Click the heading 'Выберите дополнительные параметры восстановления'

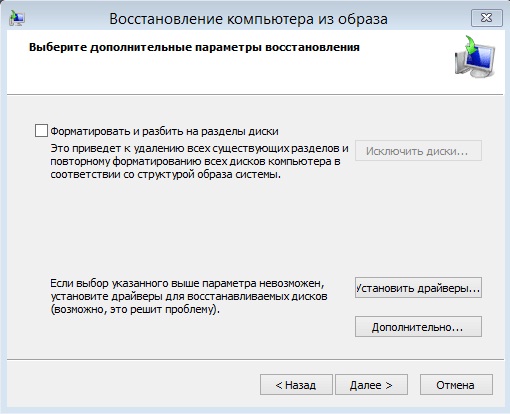coord(194,47)
